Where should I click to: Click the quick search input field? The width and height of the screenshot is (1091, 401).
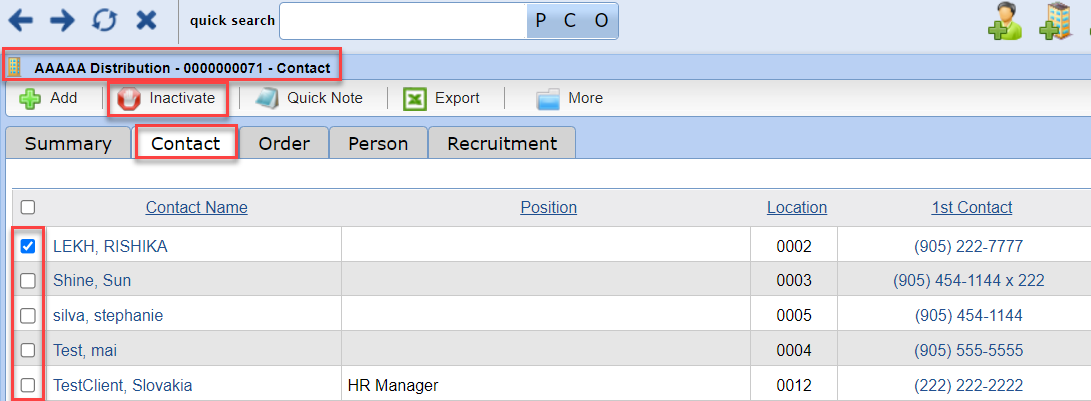(x=403, y=21)
